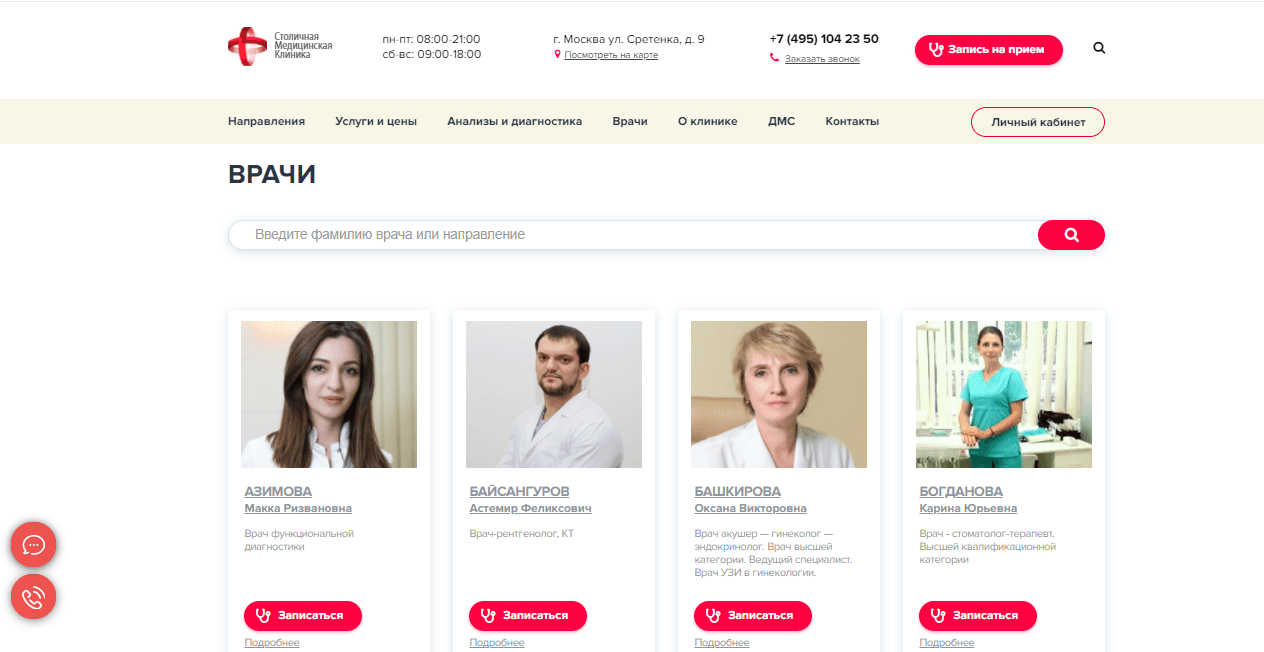Open the ДМС navigation item
The image size is (1264, 652).
click(x=781, y=121)
